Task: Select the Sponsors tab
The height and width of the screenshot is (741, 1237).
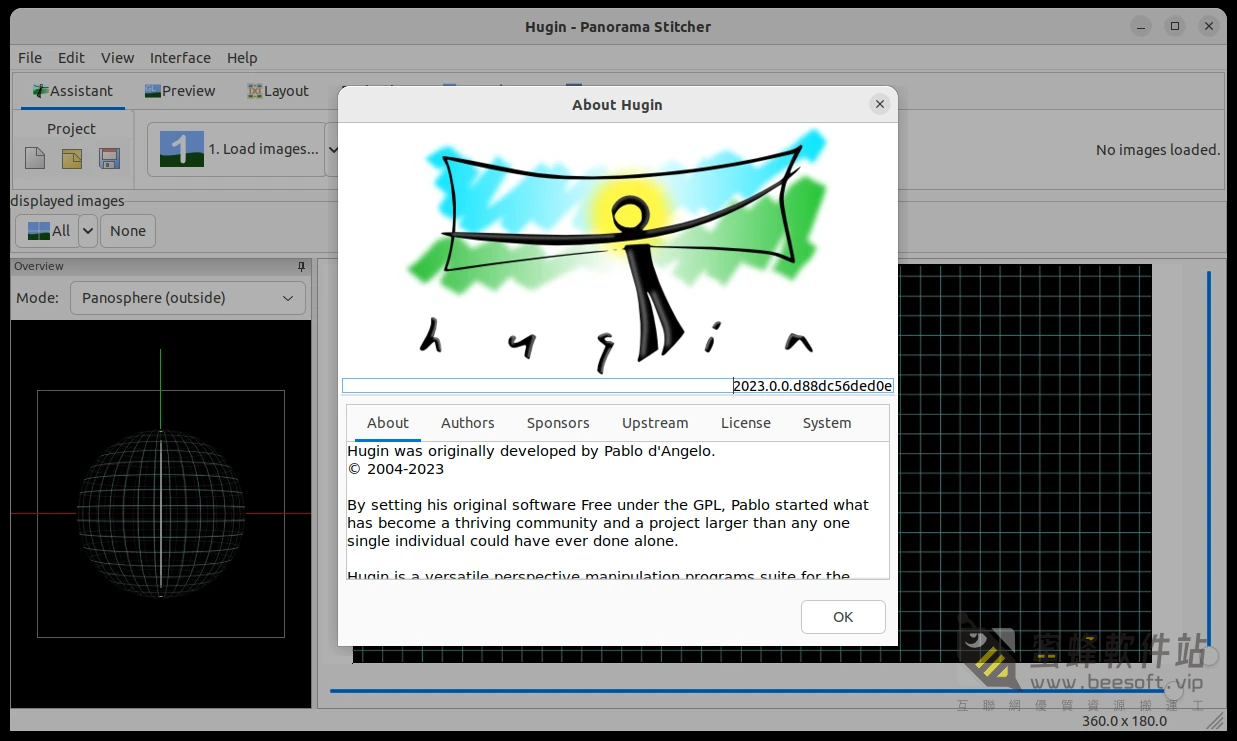Action: pos(558,423)
